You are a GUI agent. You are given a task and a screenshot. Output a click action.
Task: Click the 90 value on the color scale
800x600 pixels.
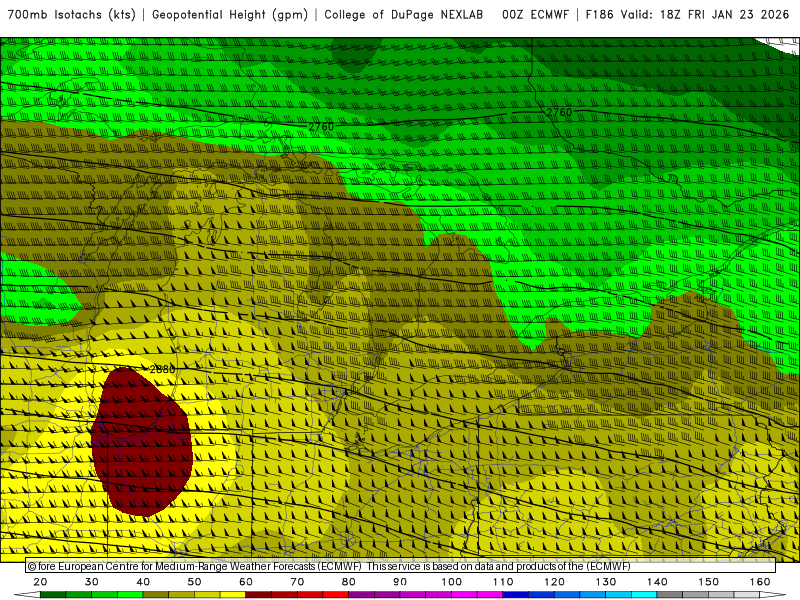tap(400, 582)
